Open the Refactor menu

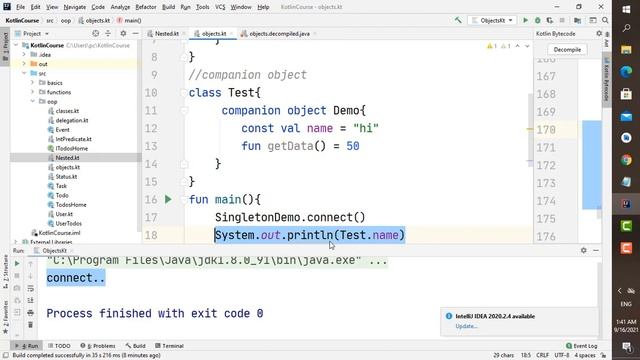pos(146,7)
